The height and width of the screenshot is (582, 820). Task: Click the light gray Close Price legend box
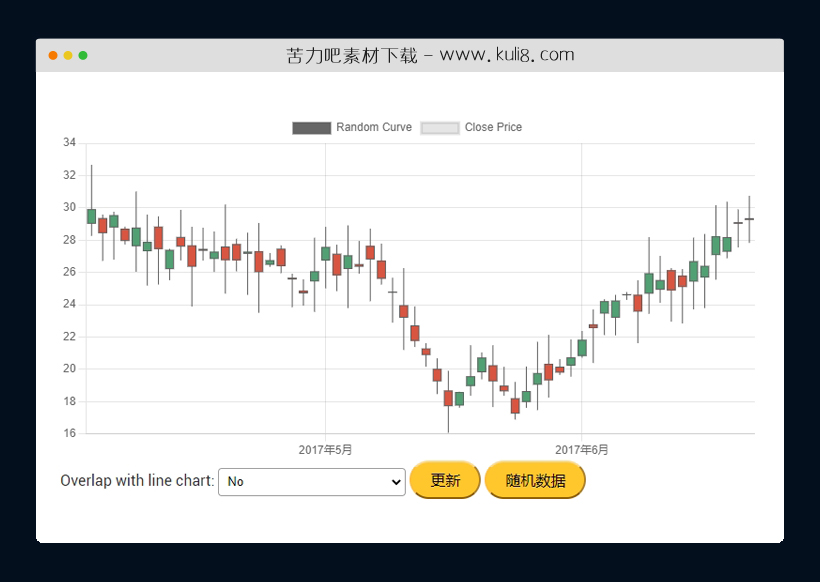440,128
